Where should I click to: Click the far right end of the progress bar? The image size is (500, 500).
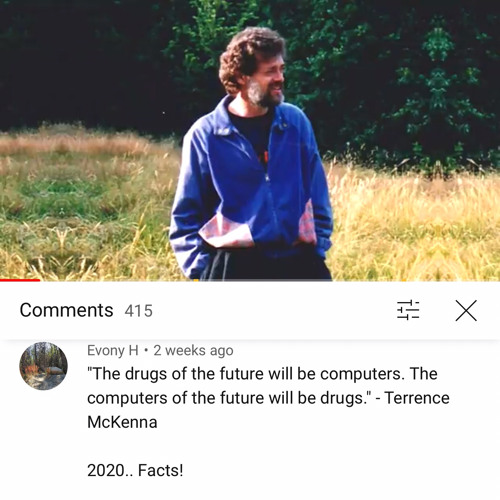497,280
